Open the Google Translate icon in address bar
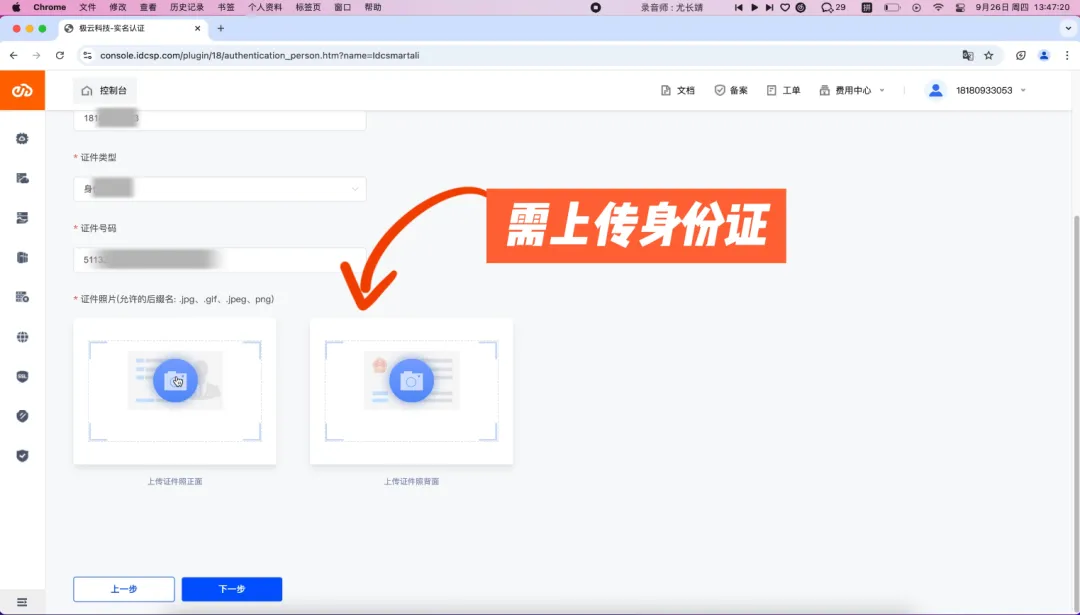 pos(968,55)
